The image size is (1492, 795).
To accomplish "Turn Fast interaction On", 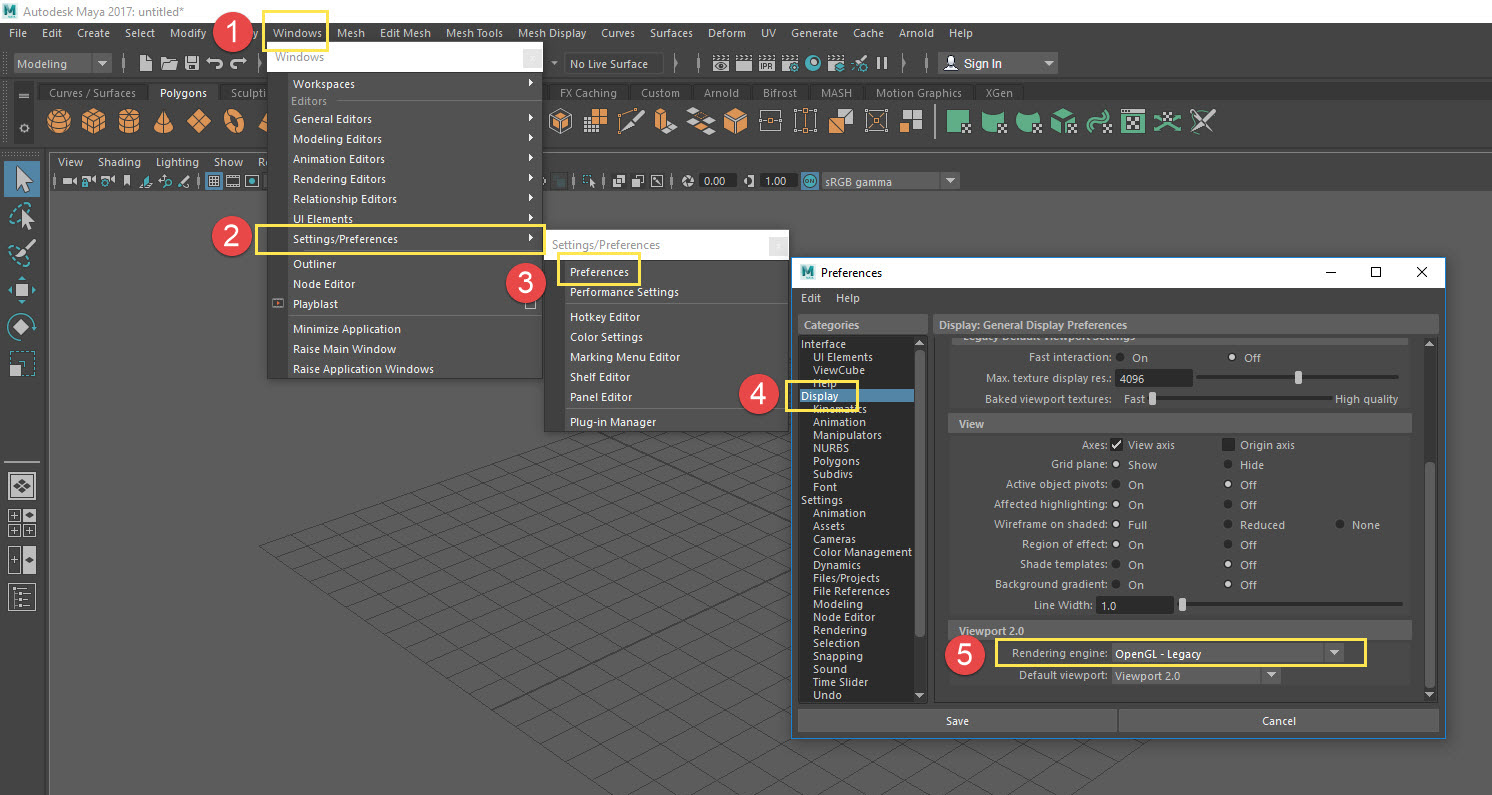I will coord(1121,357).
